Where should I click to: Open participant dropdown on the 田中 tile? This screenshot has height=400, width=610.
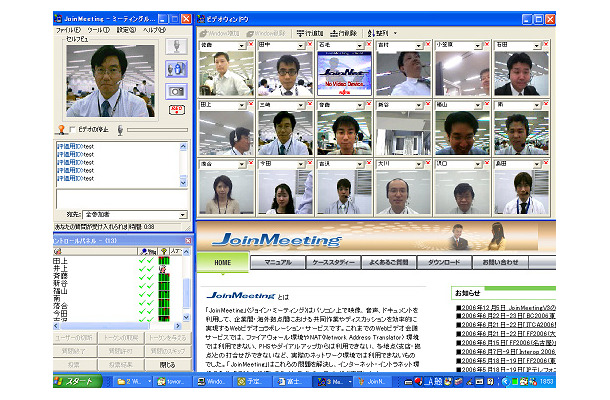[x=301, y=46]
